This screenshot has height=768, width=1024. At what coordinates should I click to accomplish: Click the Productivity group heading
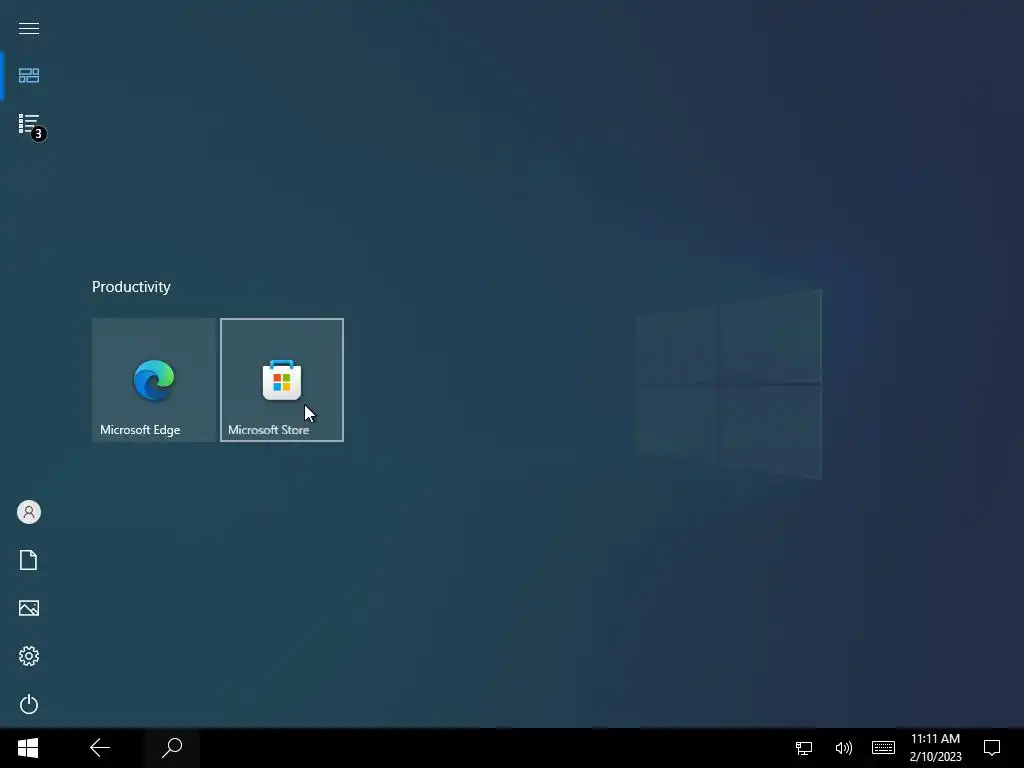[131, 287]
